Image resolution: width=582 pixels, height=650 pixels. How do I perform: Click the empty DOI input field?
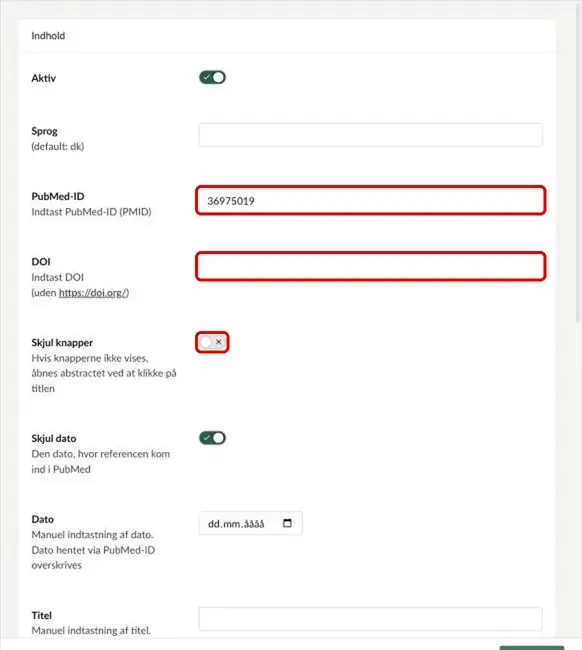(x=370, y=266)
